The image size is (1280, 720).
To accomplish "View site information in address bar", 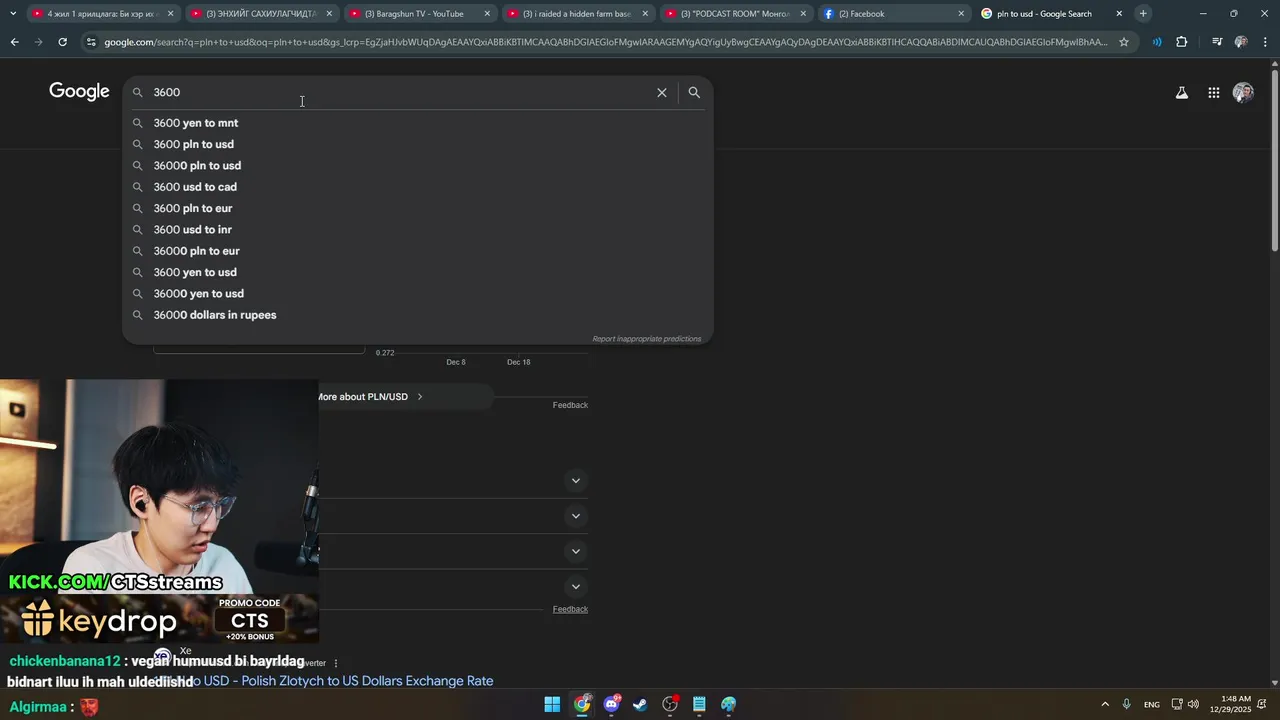I will pyautogui.click(x=91, y=42).
